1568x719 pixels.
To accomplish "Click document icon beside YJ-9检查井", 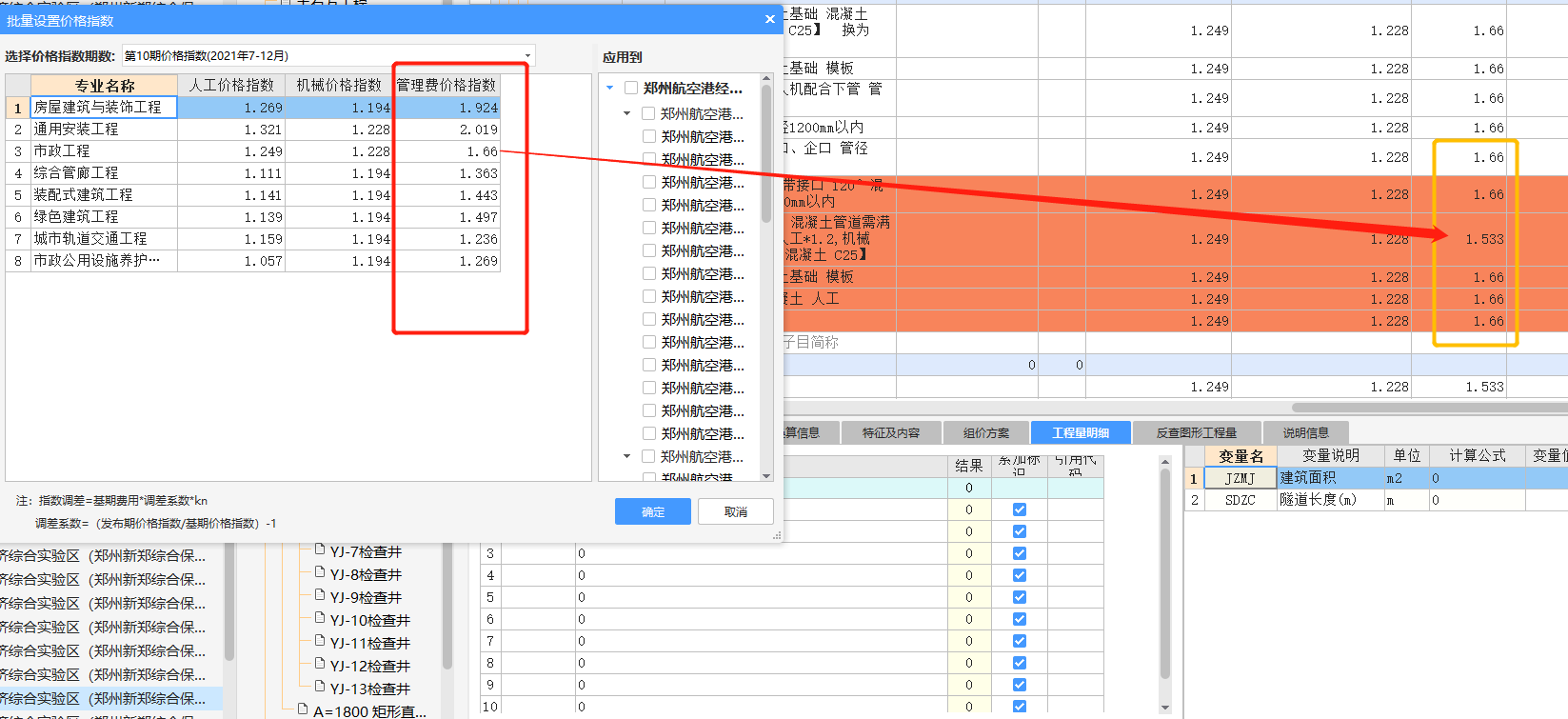I will pyautogui.click(x=320, y=595).
